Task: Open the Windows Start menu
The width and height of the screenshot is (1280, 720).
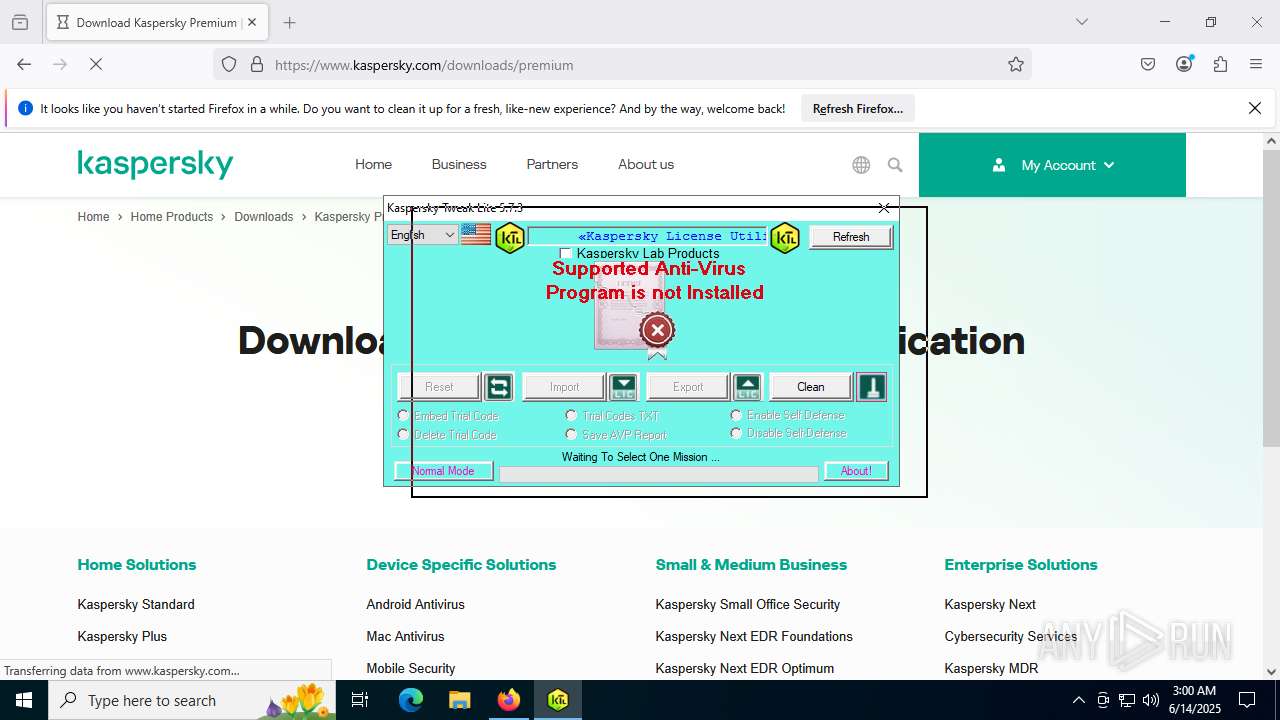Action: (x=24, y=700)
